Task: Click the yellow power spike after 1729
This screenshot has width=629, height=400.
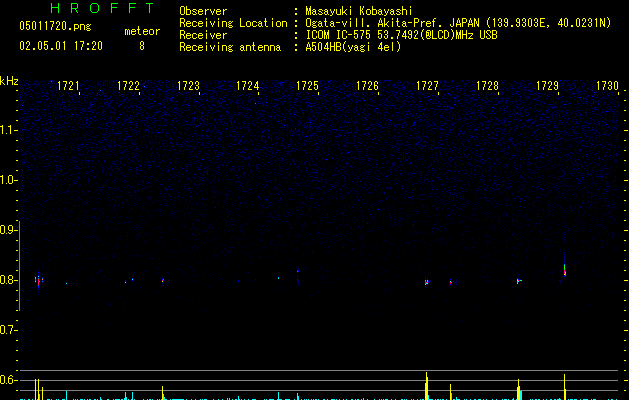Action: point(565,387)
